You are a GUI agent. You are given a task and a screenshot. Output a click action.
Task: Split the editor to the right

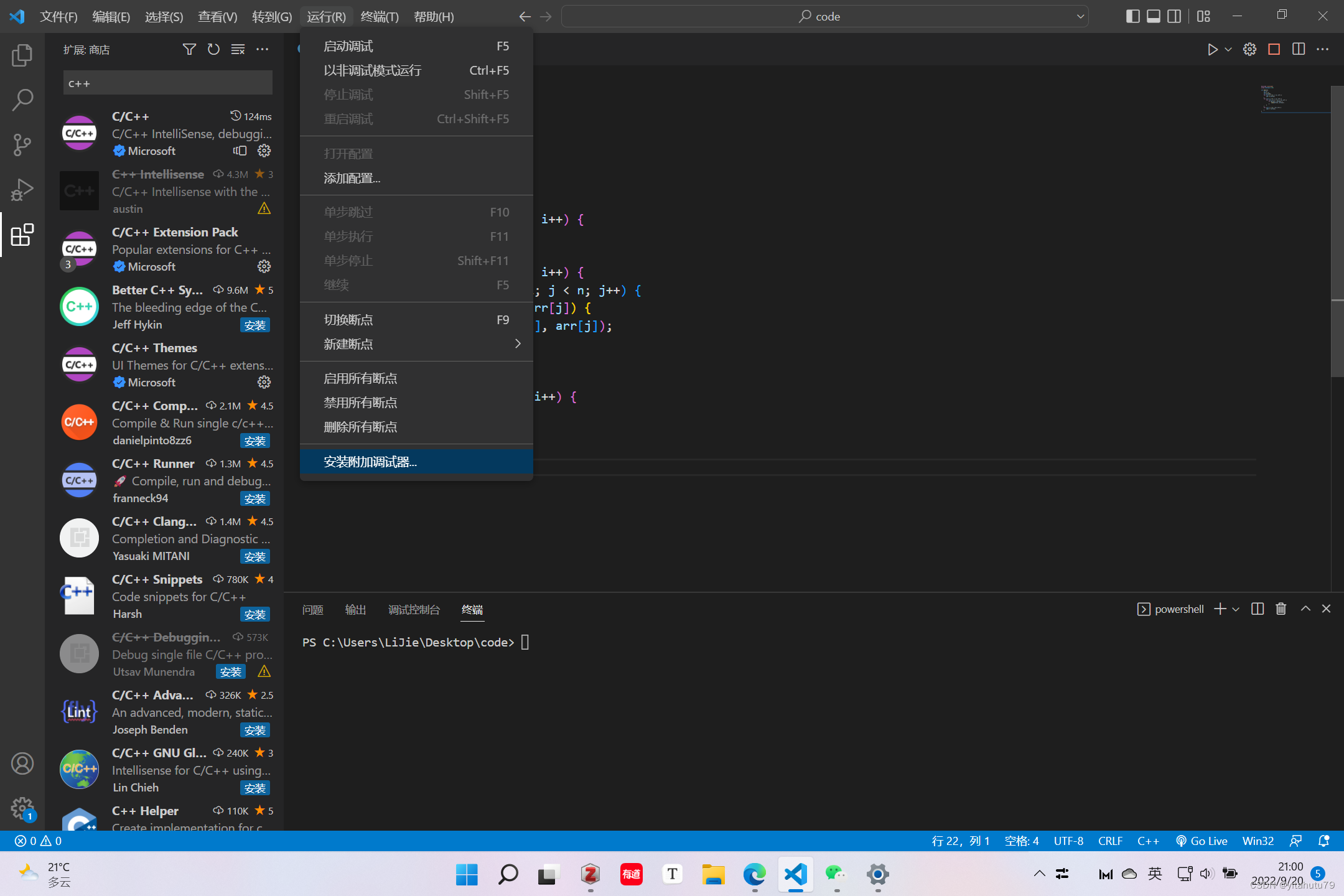[x=1299, y=49]
